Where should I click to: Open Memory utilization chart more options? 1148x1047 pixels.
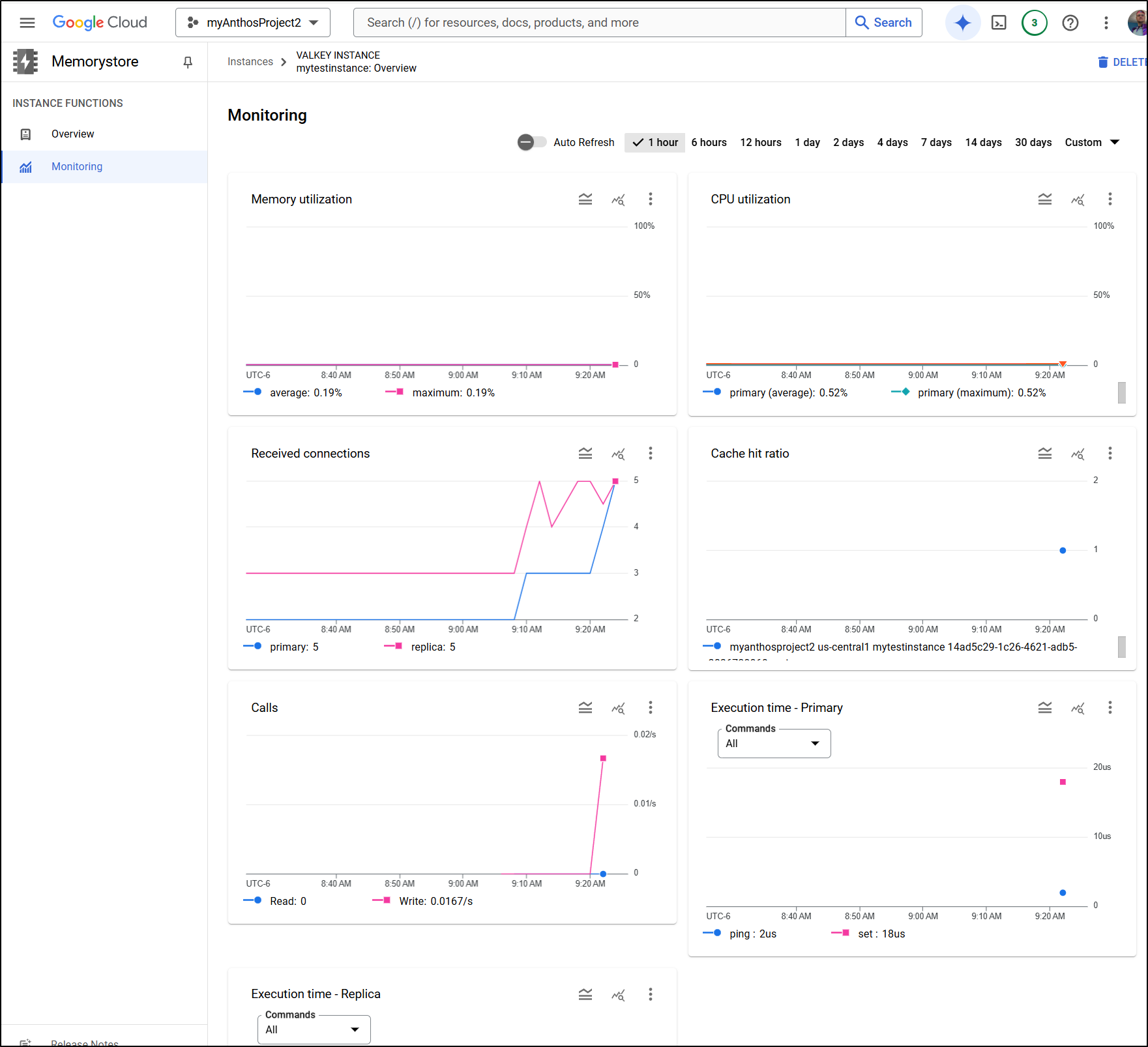tap(651, 199)
